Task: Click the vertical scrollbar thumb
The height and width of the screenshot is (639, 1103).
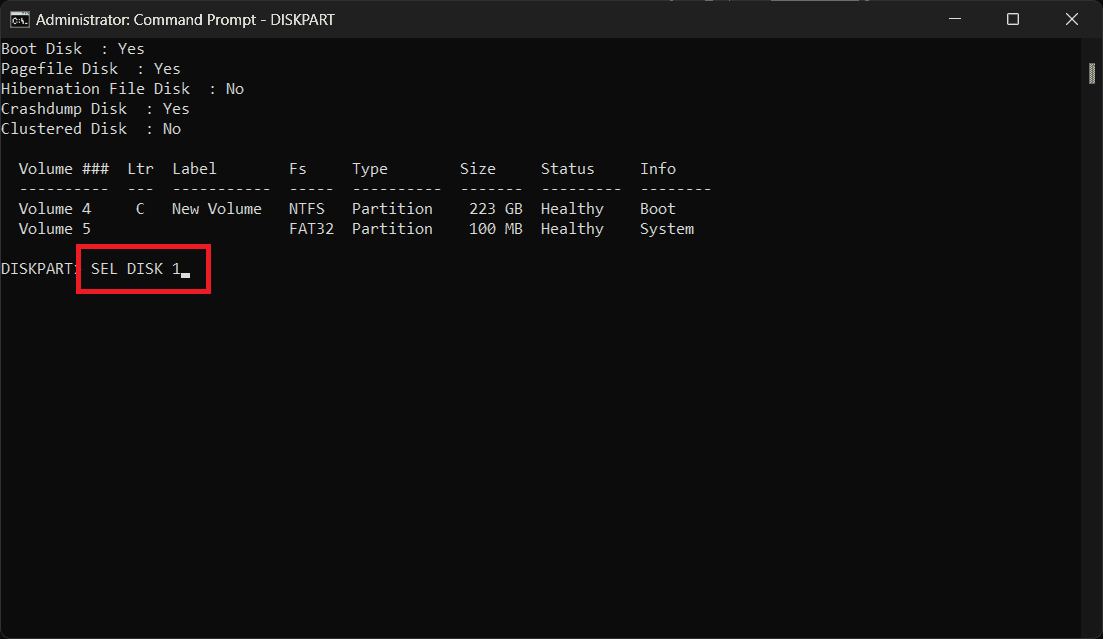Action: (x=1092, y=73)
